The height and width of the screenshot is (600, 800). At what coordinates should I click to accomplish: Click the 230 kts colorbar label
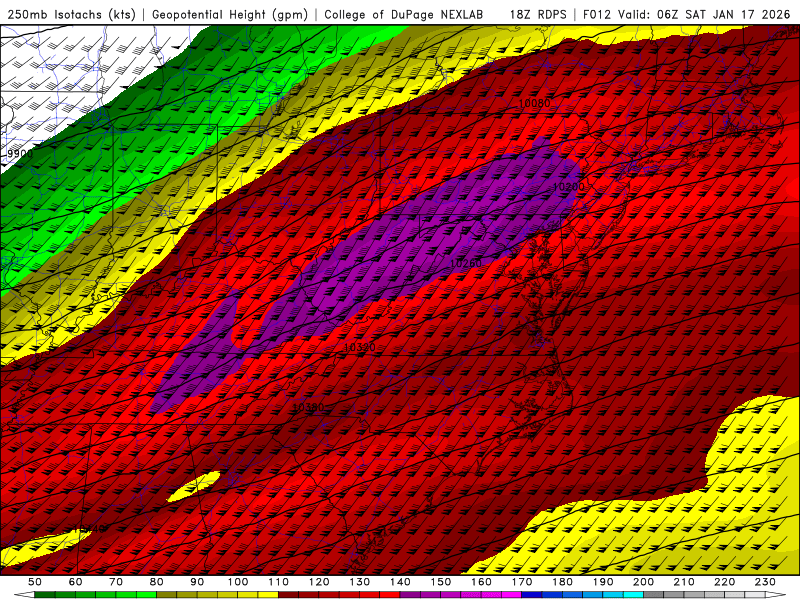click(765, 582)
